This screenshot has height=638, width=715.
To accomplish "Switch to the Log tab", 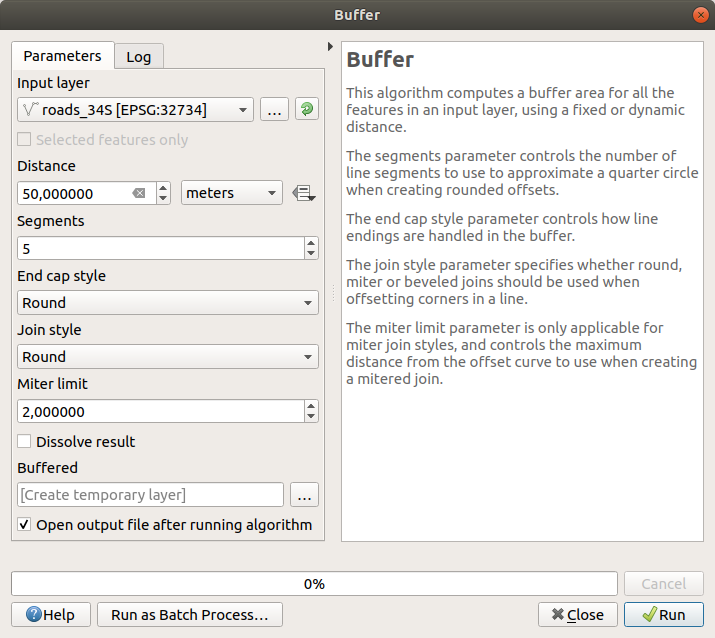I will [138, 56].
